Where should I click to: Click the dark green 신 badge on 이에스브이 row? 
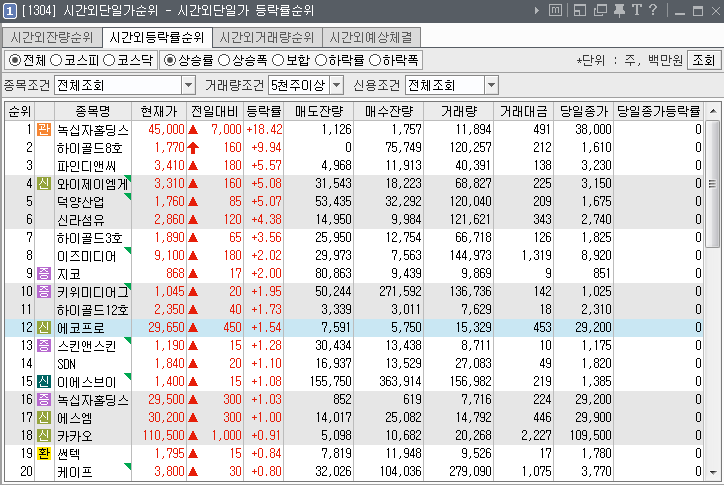44,382
